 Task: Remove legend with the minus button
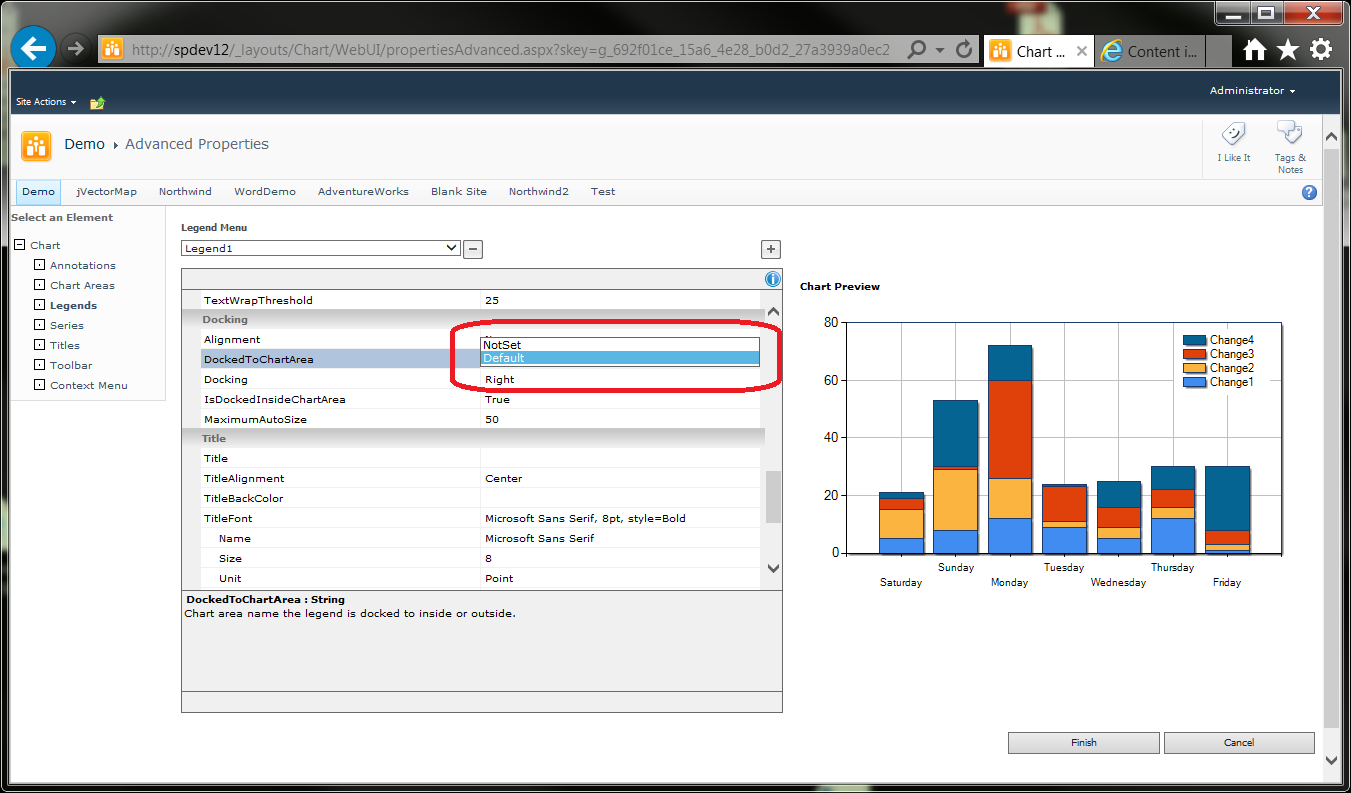click(x=473, y=249)
